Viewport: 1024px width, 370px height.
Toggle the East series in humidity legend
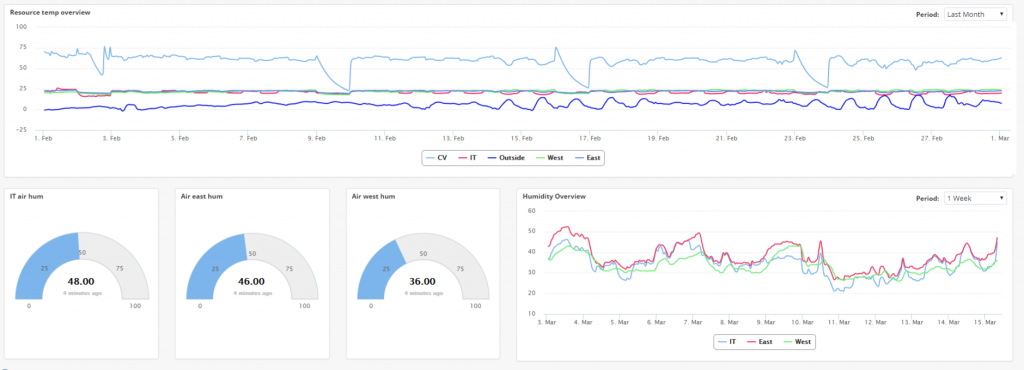760,341
